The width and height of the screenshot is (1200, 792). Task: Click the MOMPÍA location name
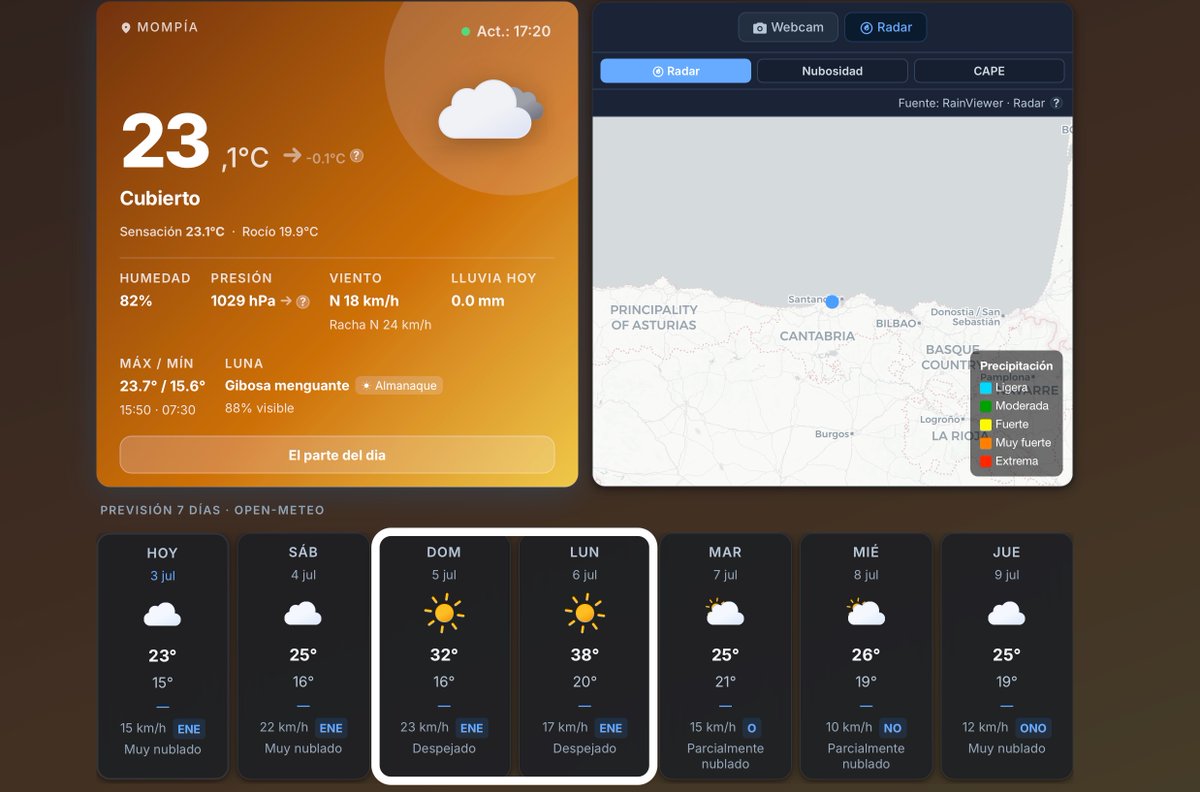(167, 28)
